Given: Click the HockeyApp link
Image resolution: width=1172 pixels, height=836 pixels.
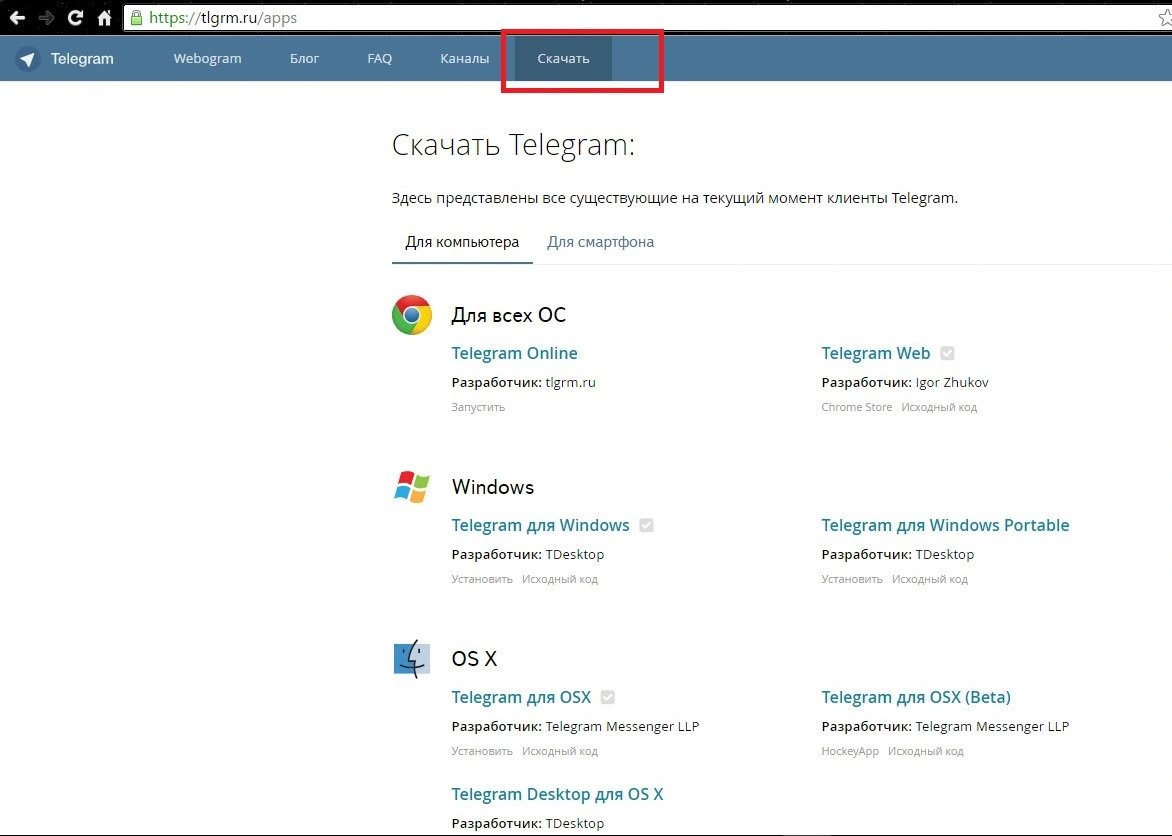Looking at the screenshot, I should click(850, 751).
